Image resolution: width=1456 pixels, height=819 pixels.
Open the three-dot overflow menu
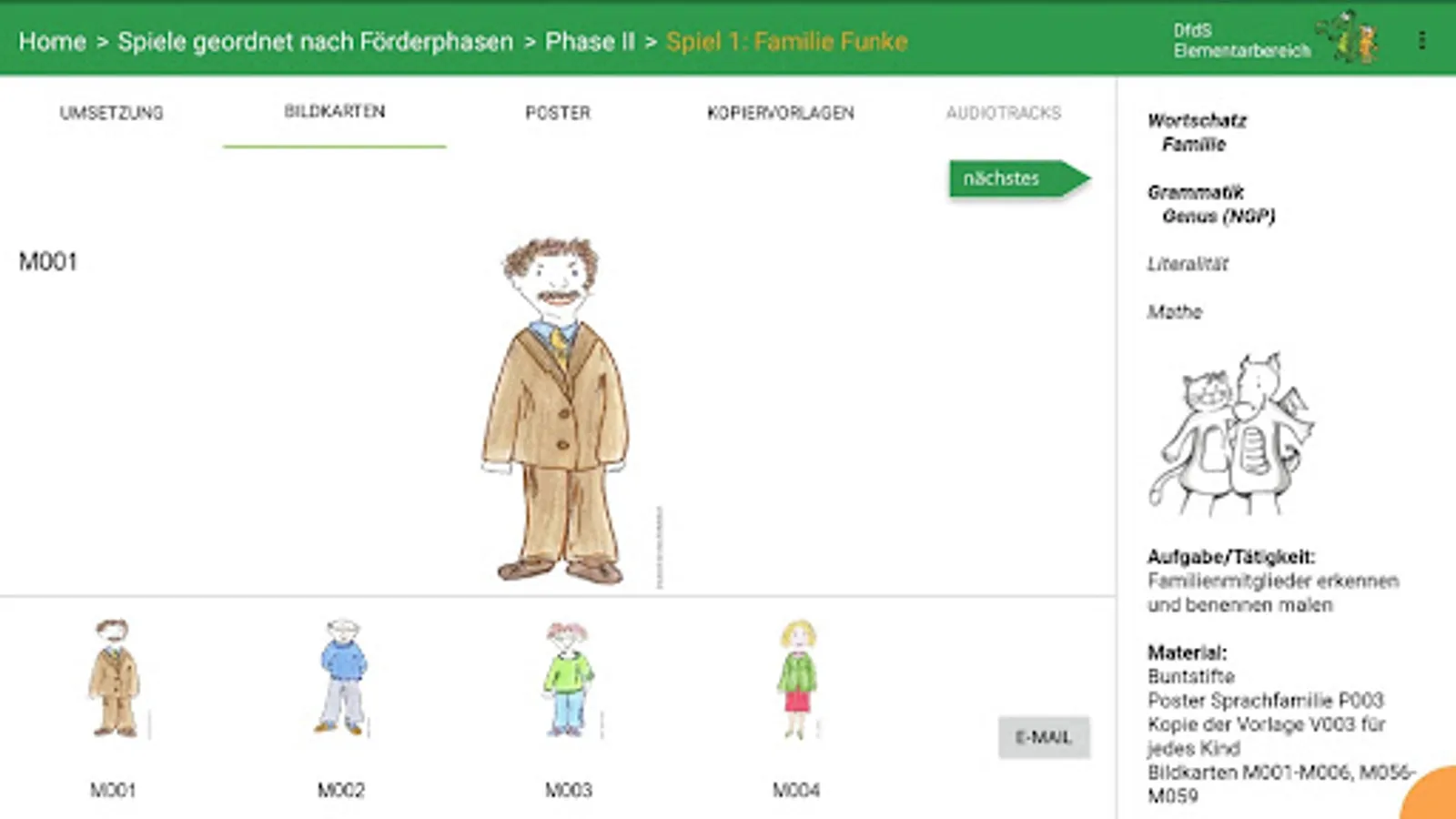tap(1421, 40)
